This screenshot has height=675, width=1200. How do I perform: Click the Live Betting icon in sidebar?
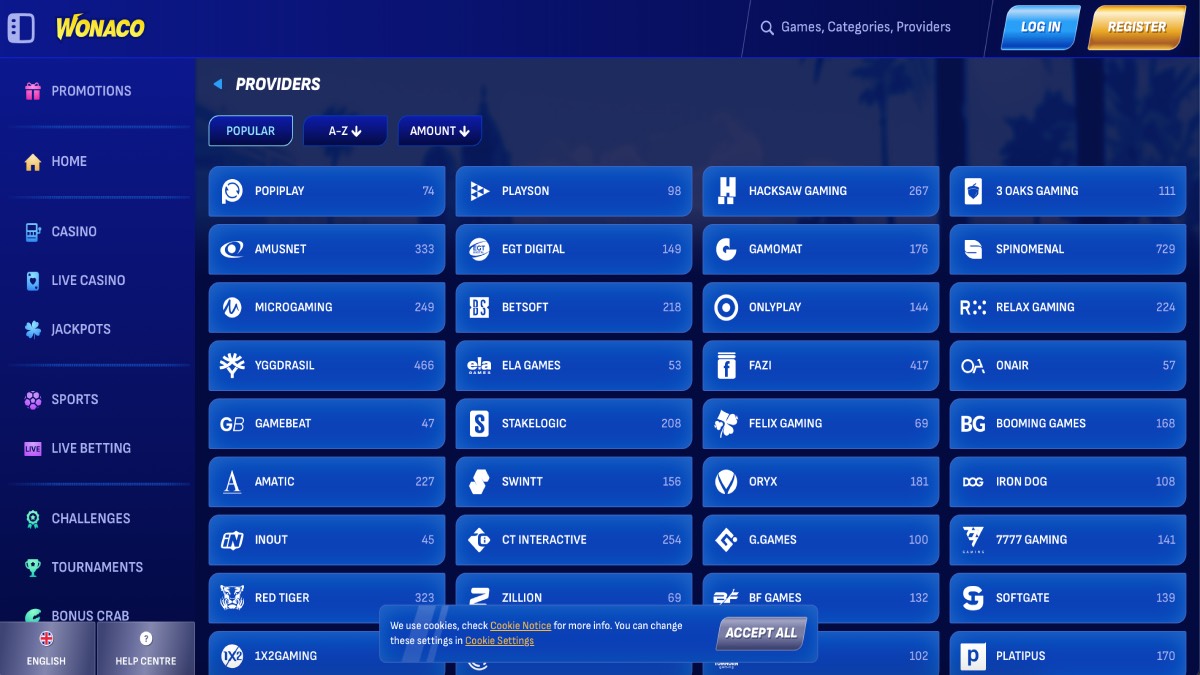[x=33, y=449]
